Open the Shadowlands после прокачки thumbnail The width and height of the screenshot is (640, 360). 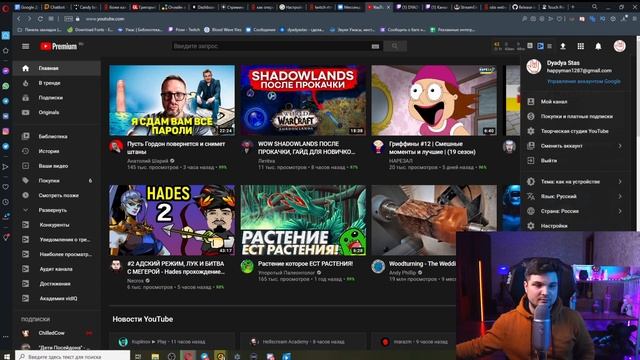(303, 100)
